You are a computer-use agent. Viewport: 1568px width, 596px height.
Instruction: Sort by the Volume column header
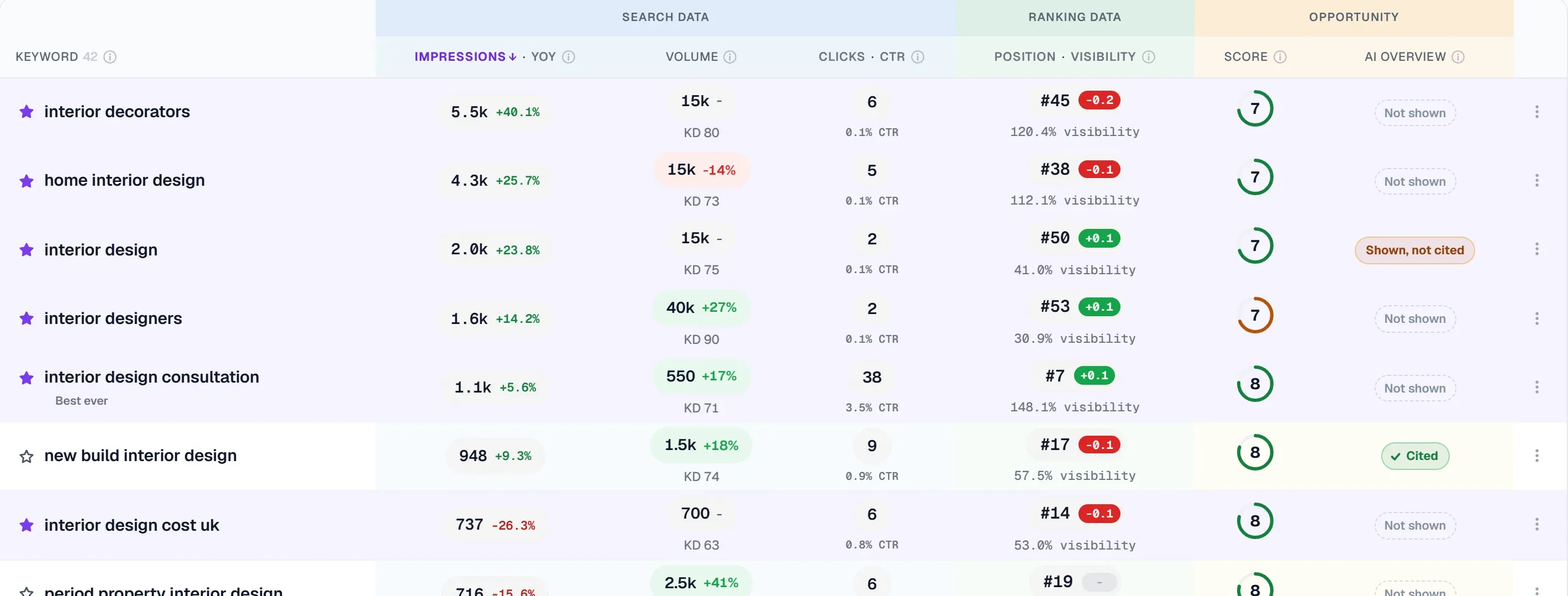click(692, 57)
